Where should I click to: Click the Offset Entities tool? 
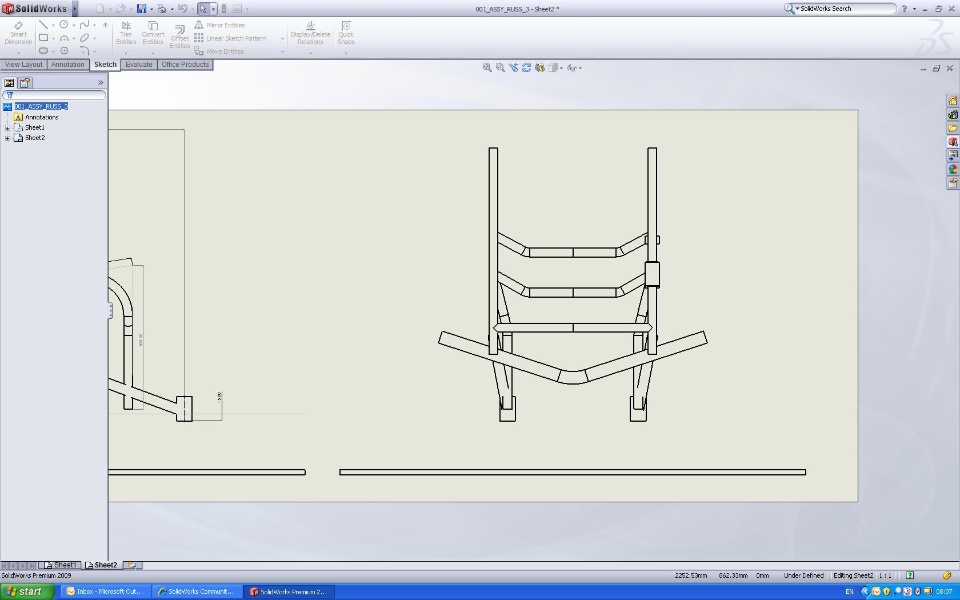tap(179, 37)
